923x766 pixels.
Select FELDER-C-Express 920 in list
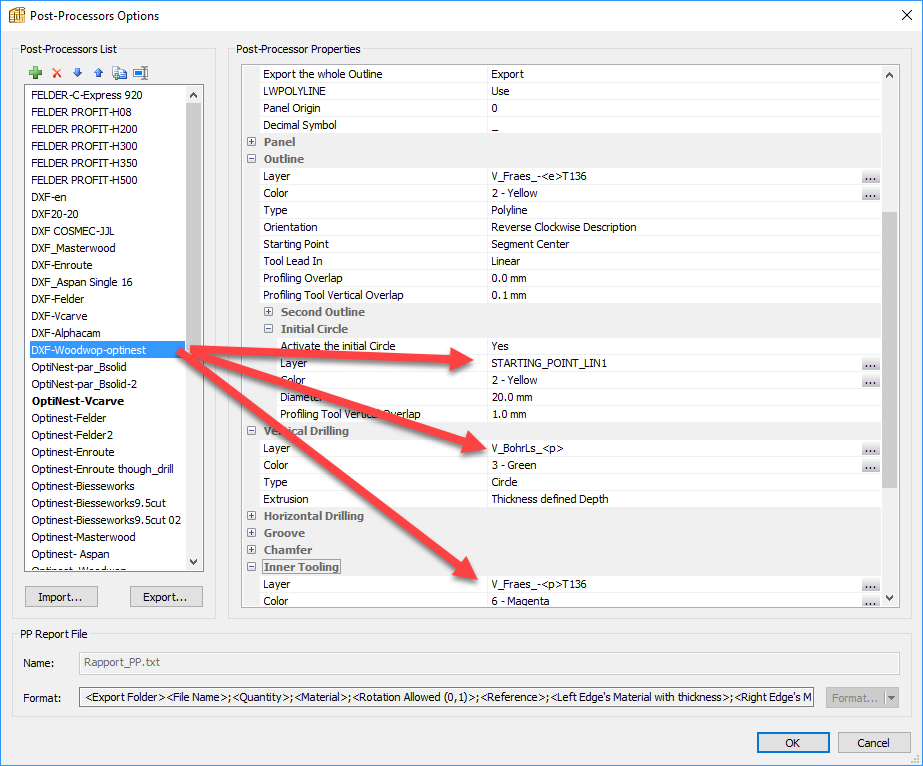[87, 95]
